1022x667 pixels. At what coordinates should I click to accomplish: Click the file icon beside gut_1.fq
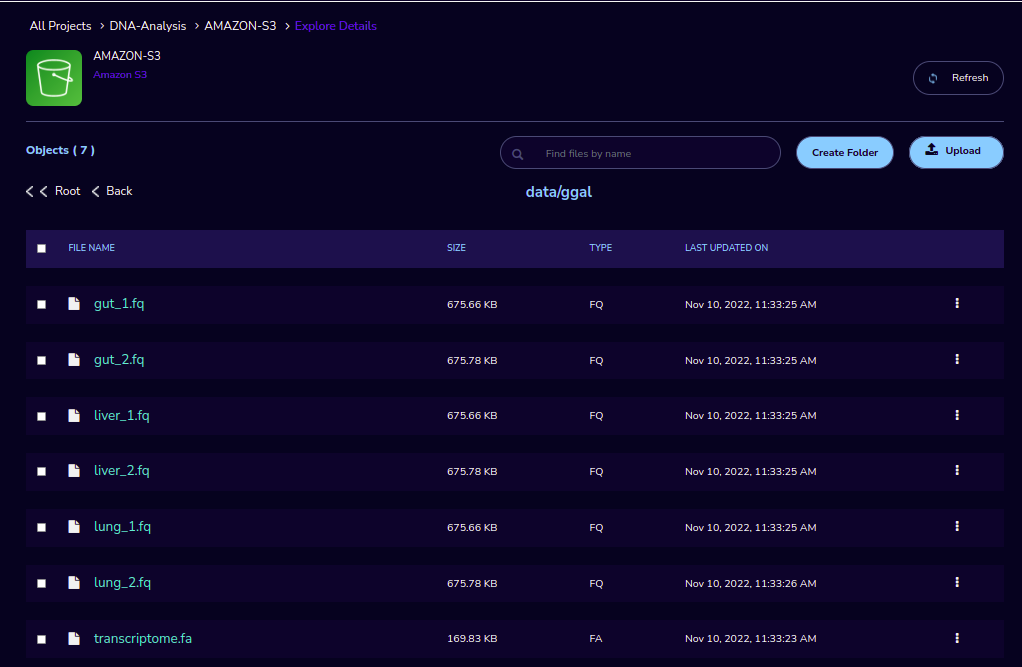[74, 304]
